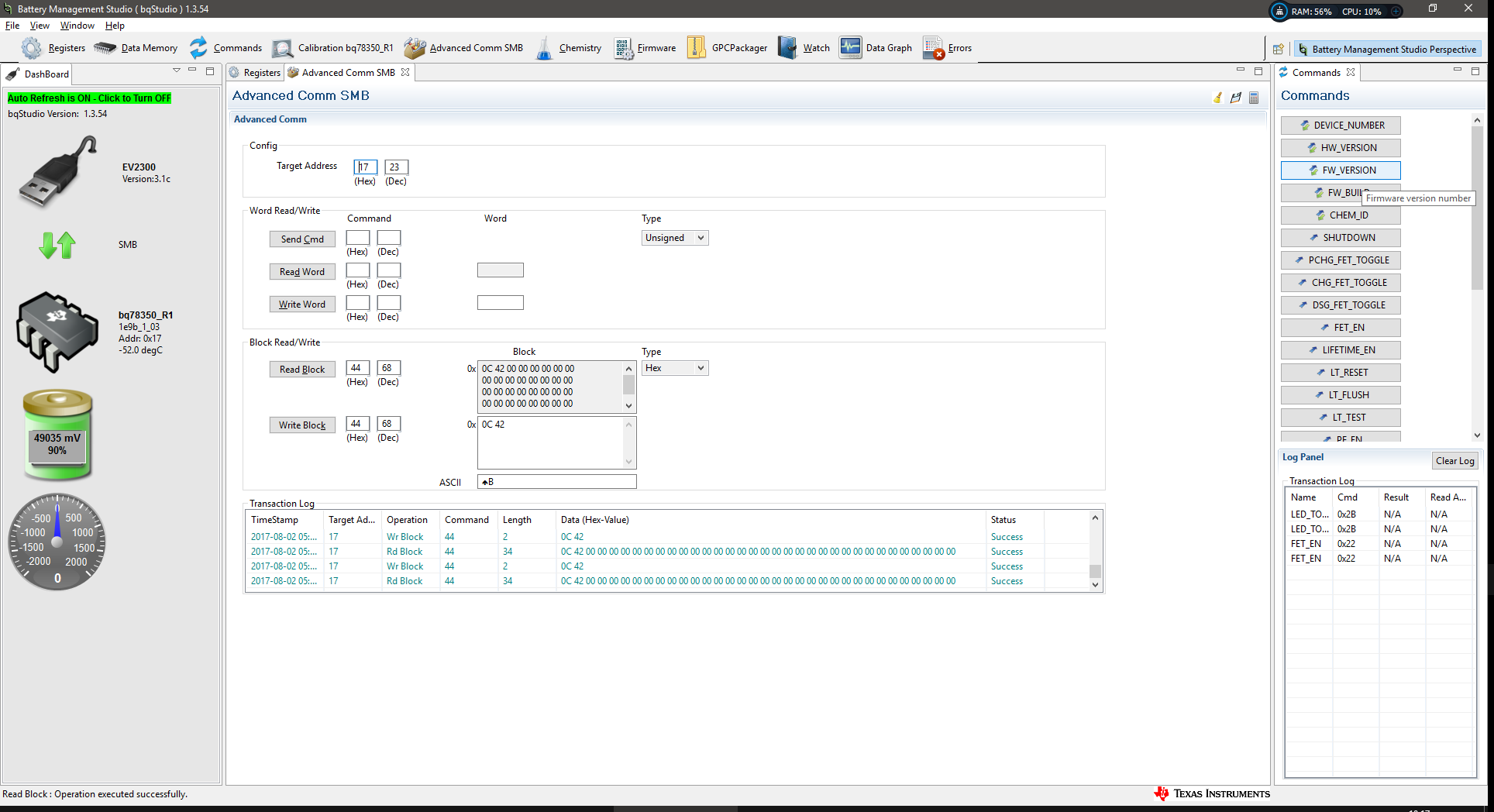Click the Send Cmd Hex command field

[x=357, y=238]
